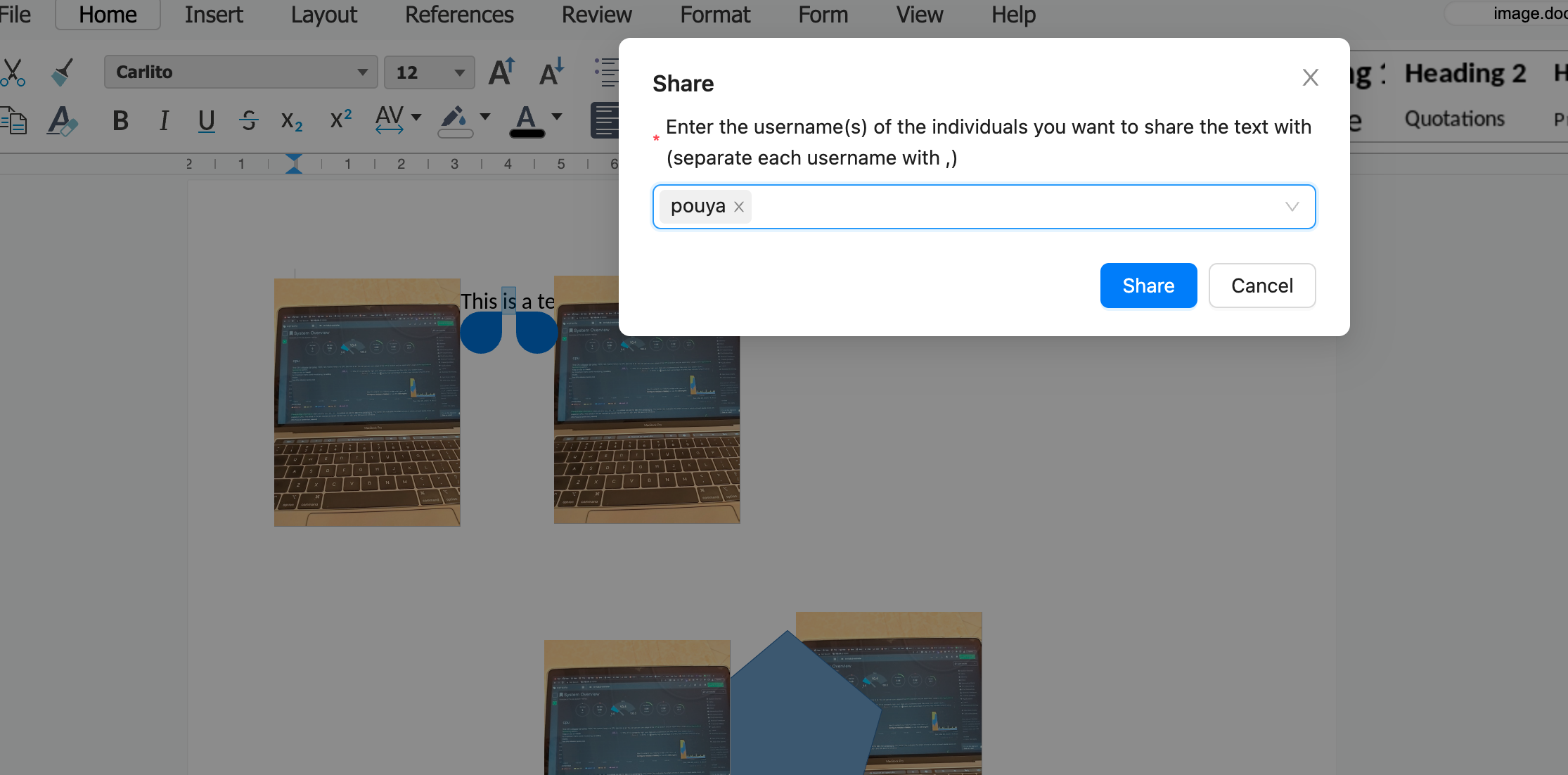This screenshot has height=775, width=1568.
Task: Click the Clone formatting paintbrush icon
Action: point(63,72)
